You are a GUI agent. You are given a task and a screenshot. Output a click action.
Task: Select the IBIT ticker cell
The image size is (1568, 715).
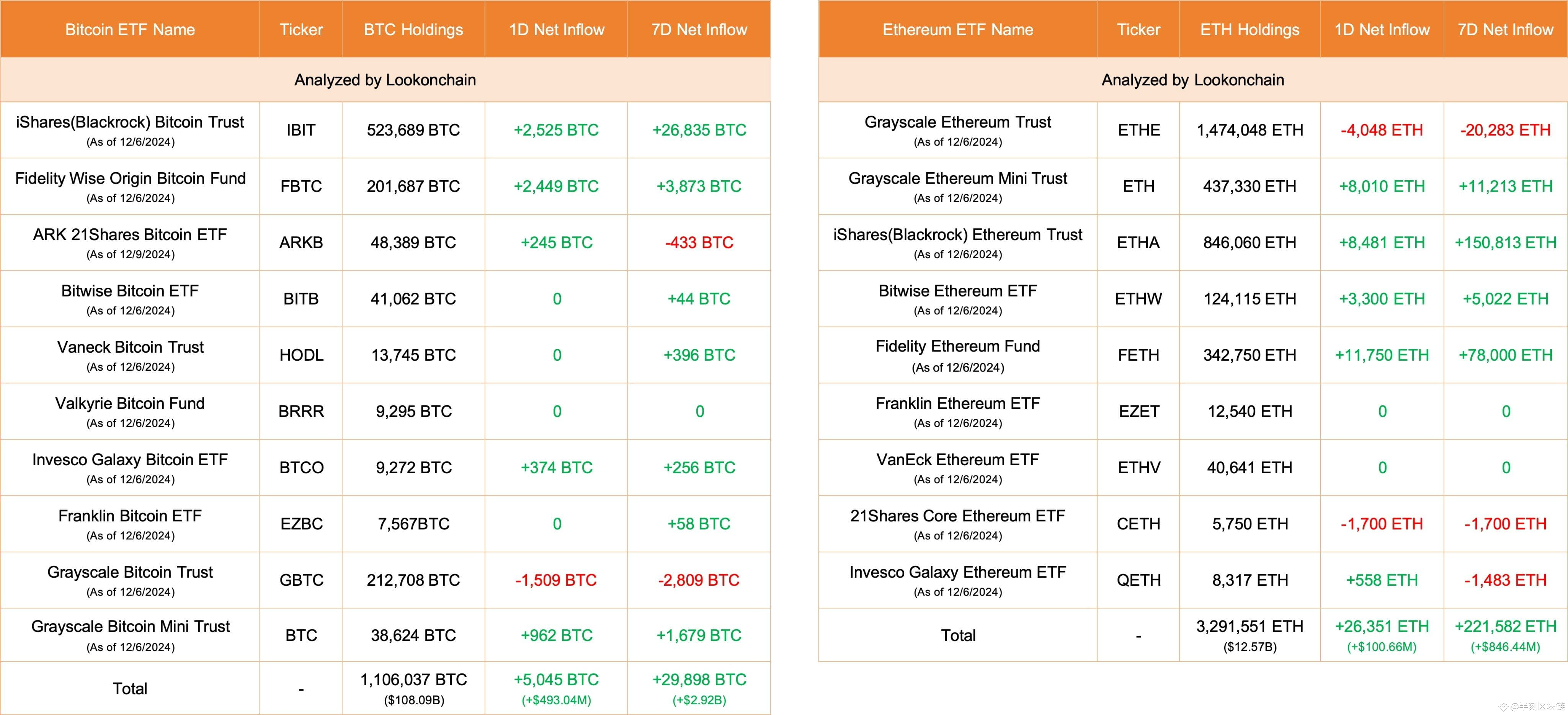pos(301,130)
